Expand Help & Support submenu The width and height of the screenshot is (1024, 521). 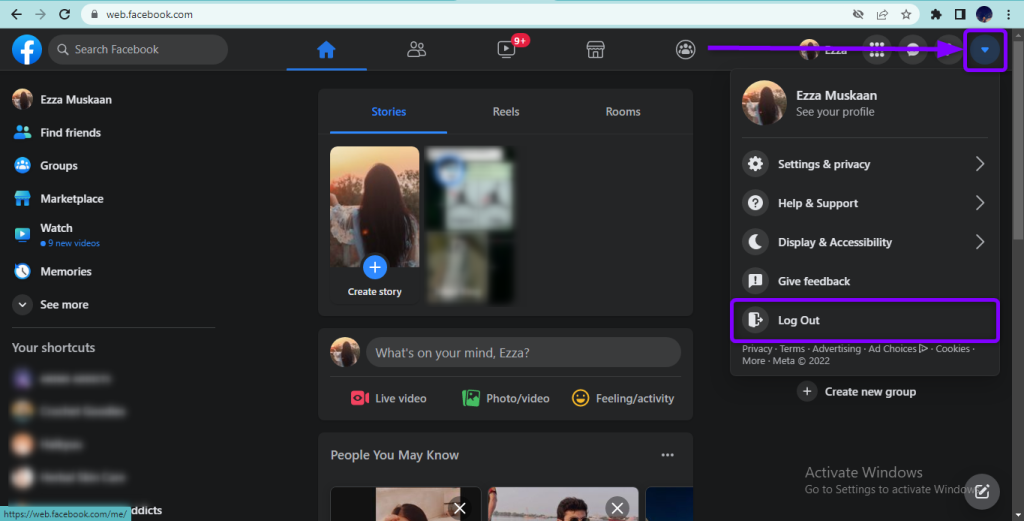click(865, 203)
